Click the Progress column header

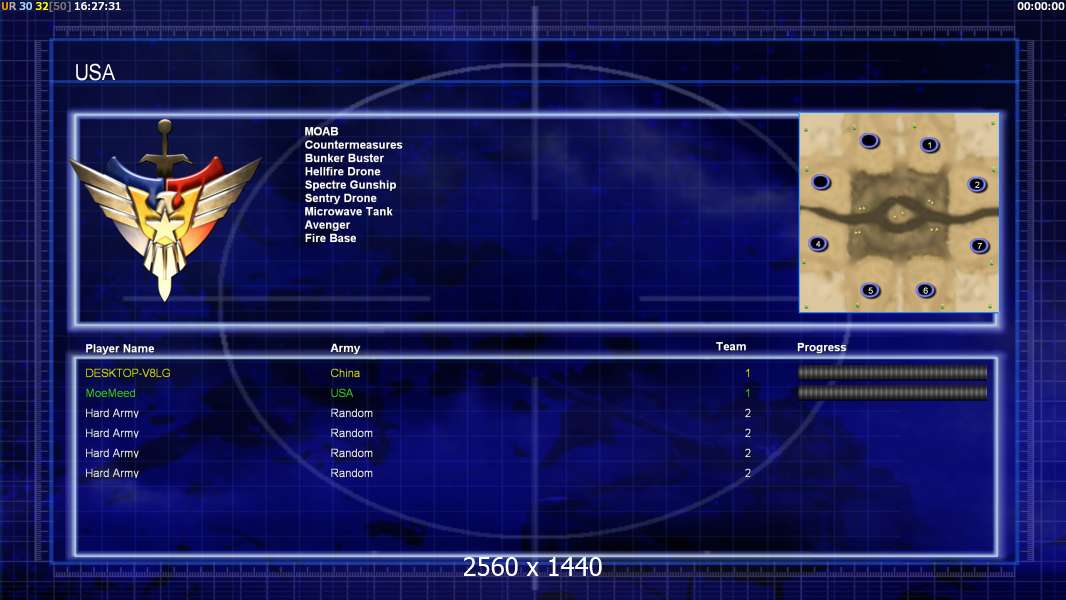pos(821,347)
